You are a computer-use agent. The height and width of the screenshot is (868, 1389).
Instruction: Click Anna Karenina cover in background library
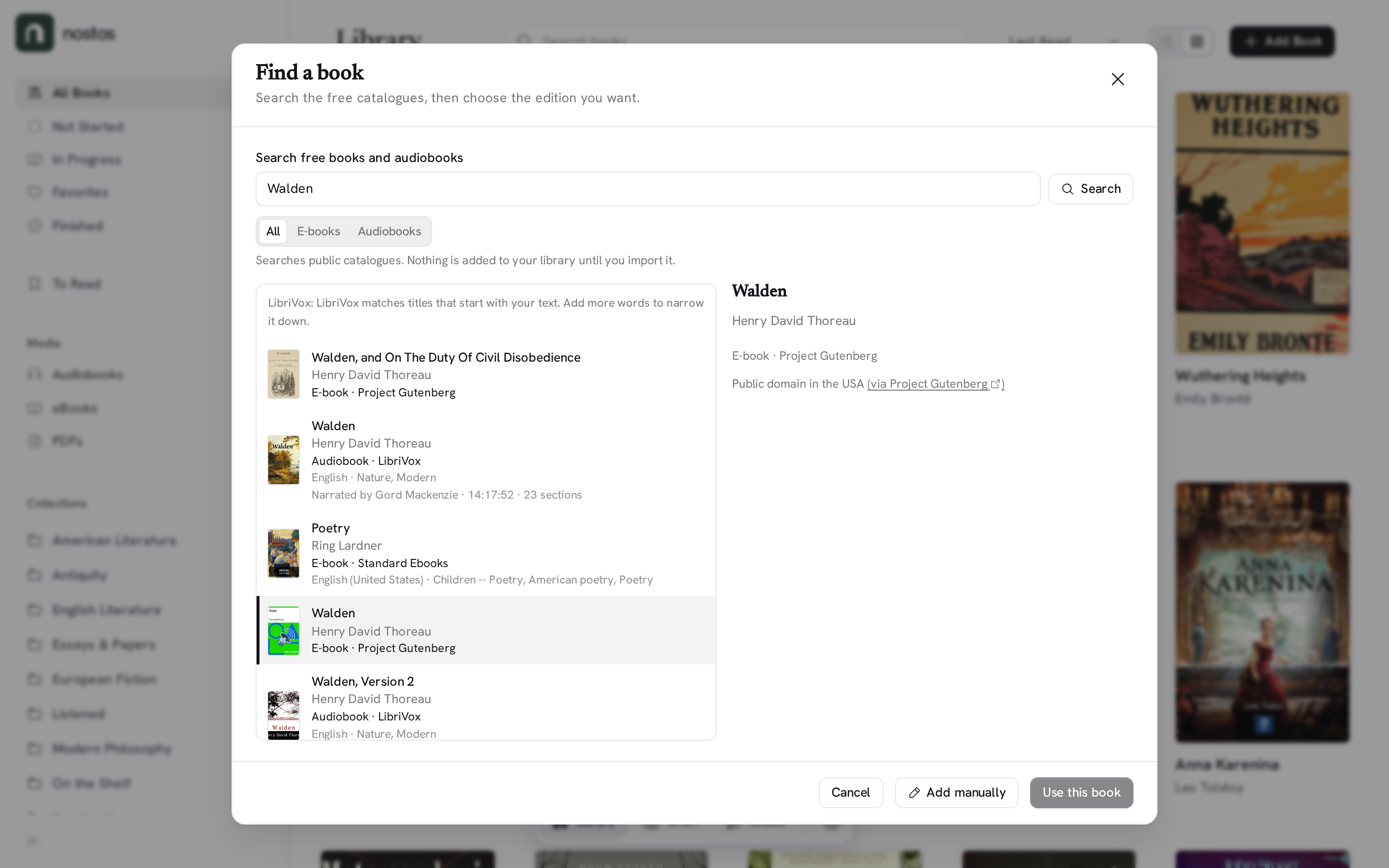click(x=1262, y=612)
